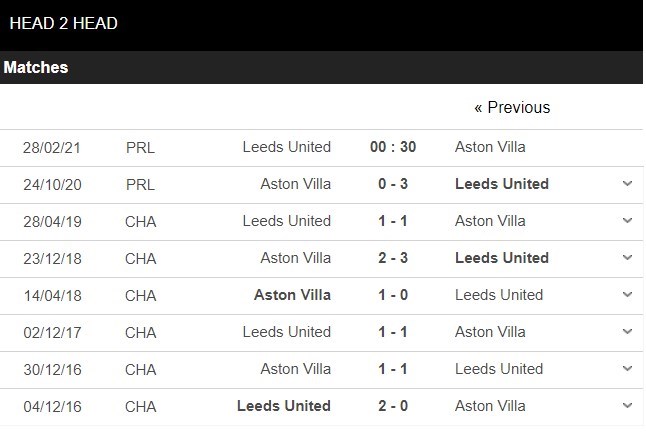Image resolution: width=646 pixels, height=432 pixels.
Task: Open bold Leeds United on 04/12/16
Action: 284,406
